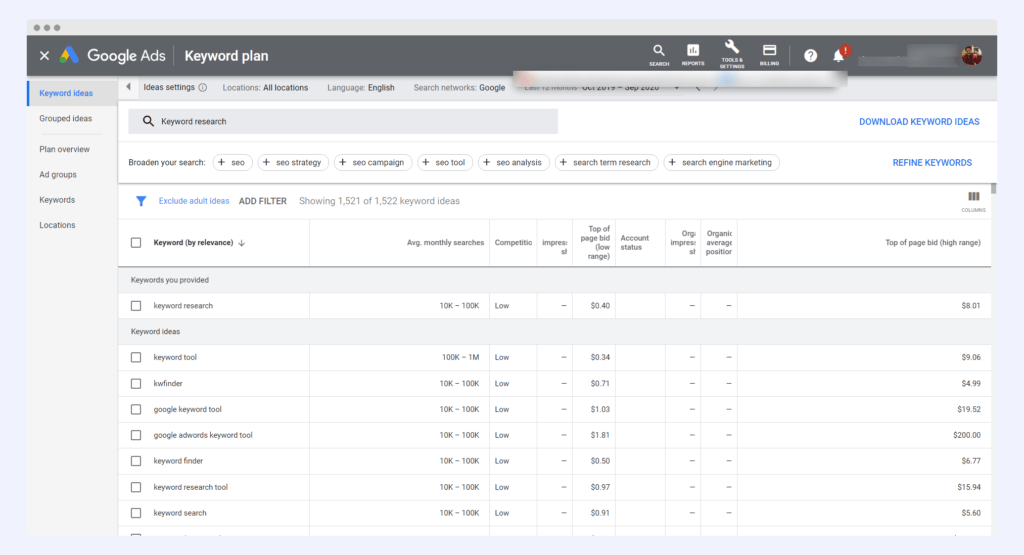Change Locations: All locations setting

(265, 87)
